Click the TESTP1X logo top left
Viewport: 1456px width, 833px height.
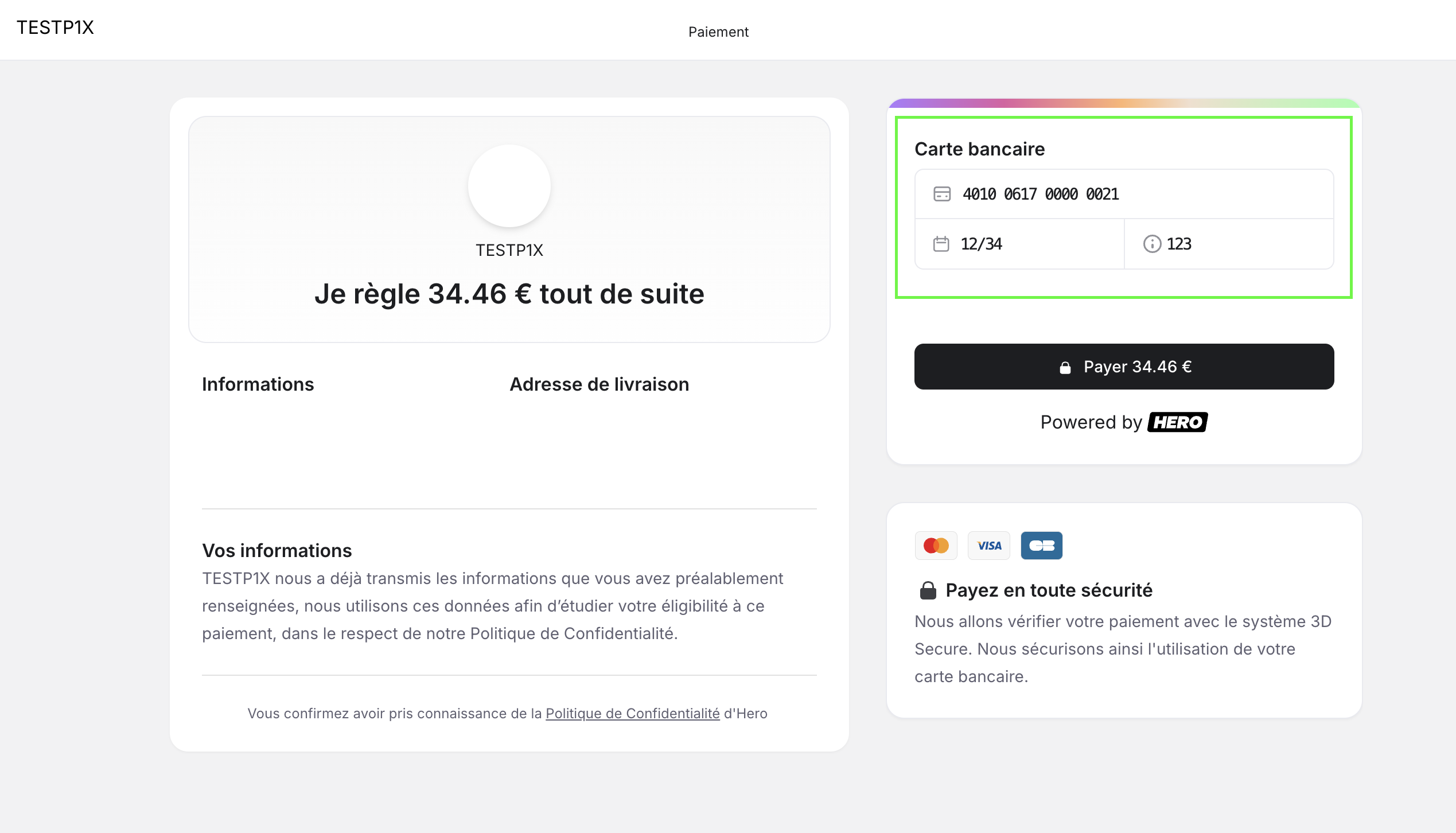(x=56, y=27)
